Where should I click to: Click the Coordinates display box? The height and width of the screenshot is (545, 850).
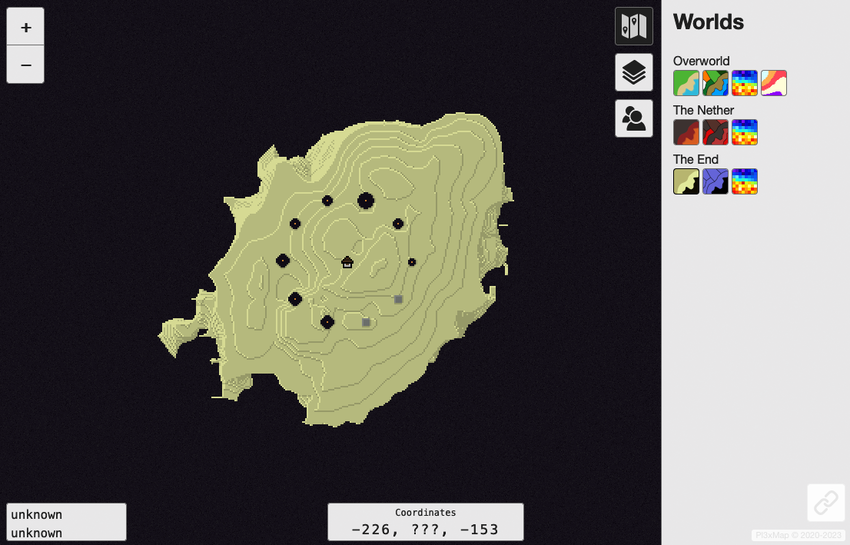tap(425, 522)
